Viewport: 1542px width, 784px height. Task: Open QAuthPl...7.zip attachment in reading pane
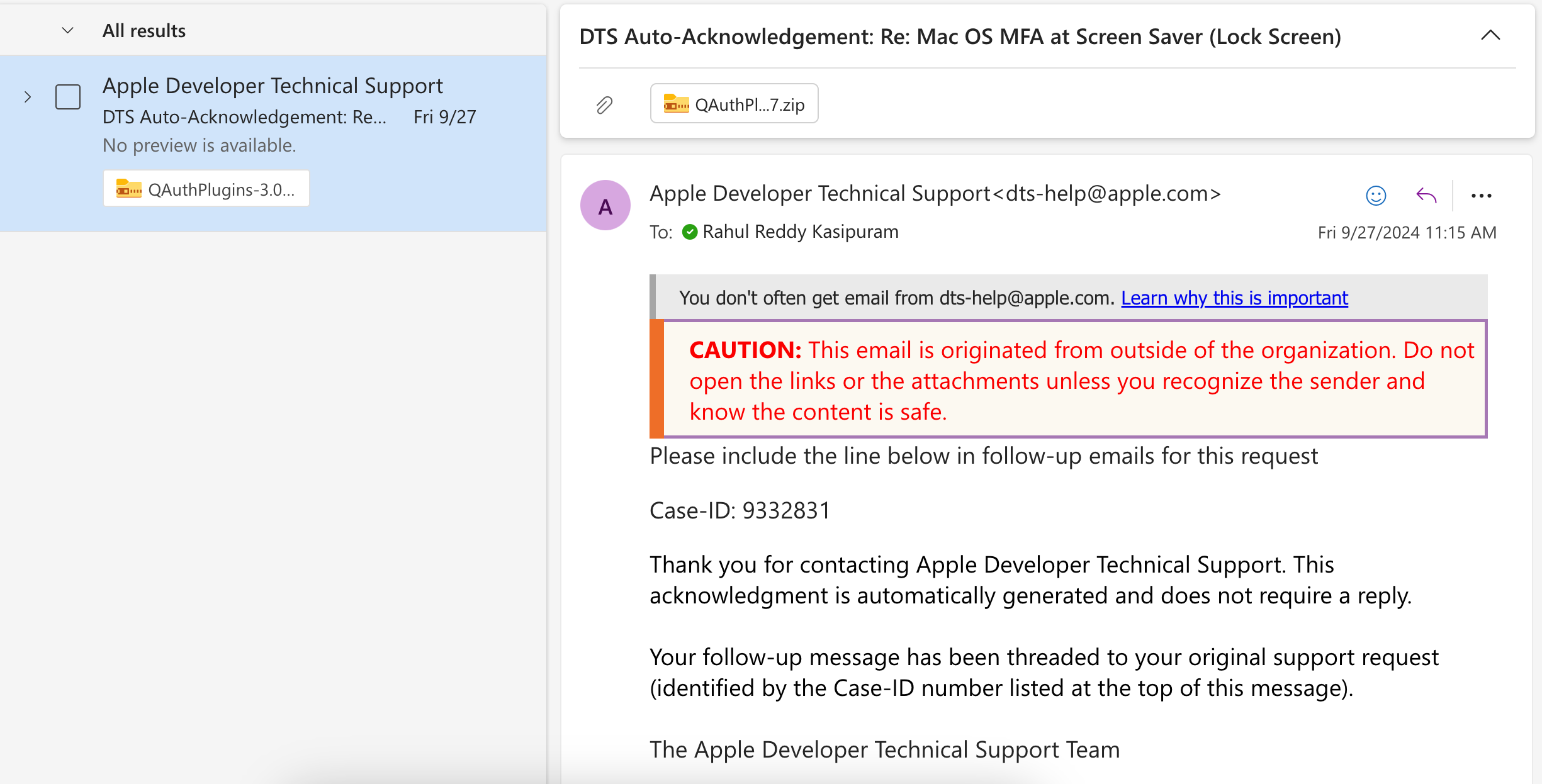[x=734, y=104]
